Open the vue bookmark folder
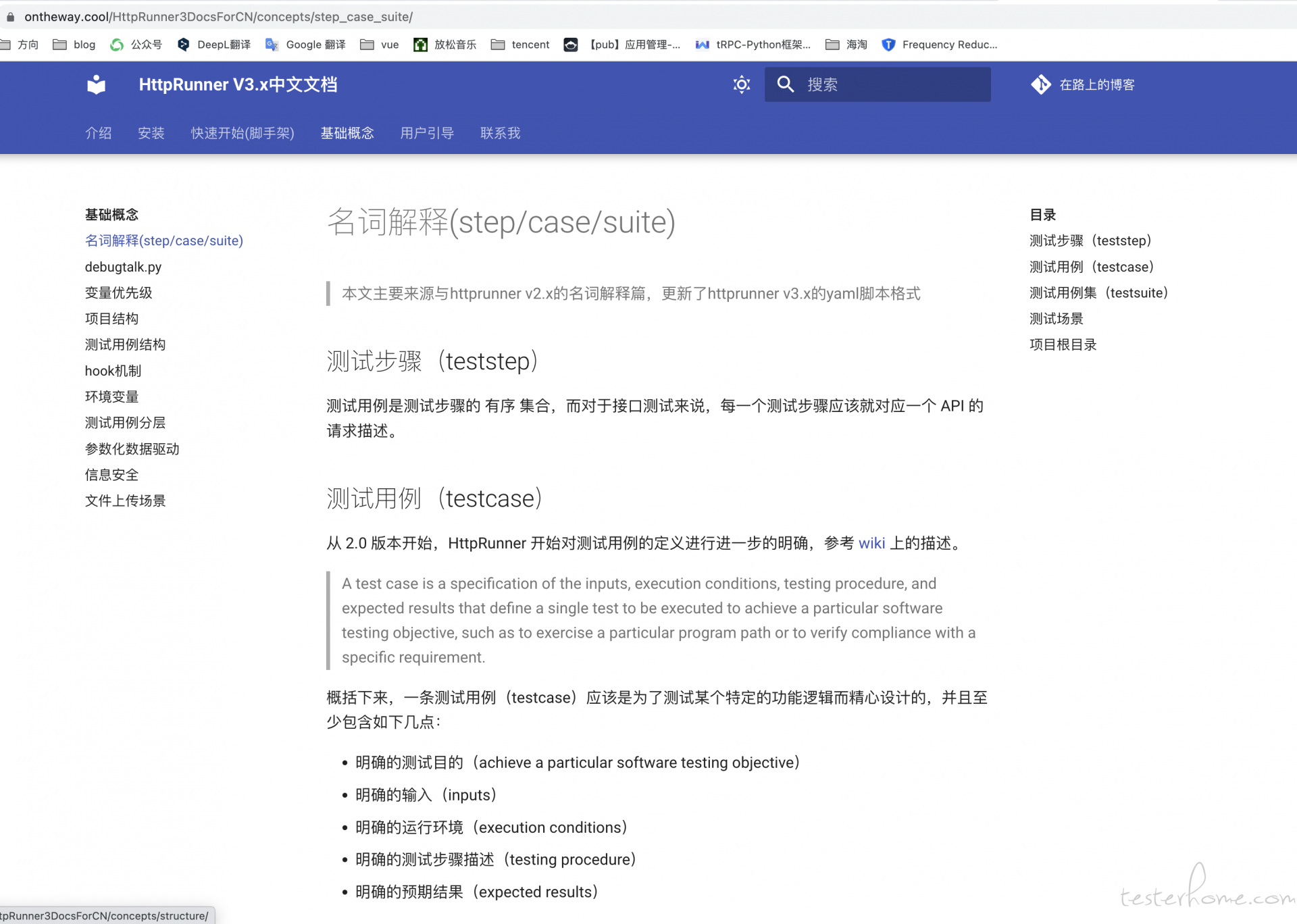Viewport: 1297px width, 924px height. click(380, 45)
